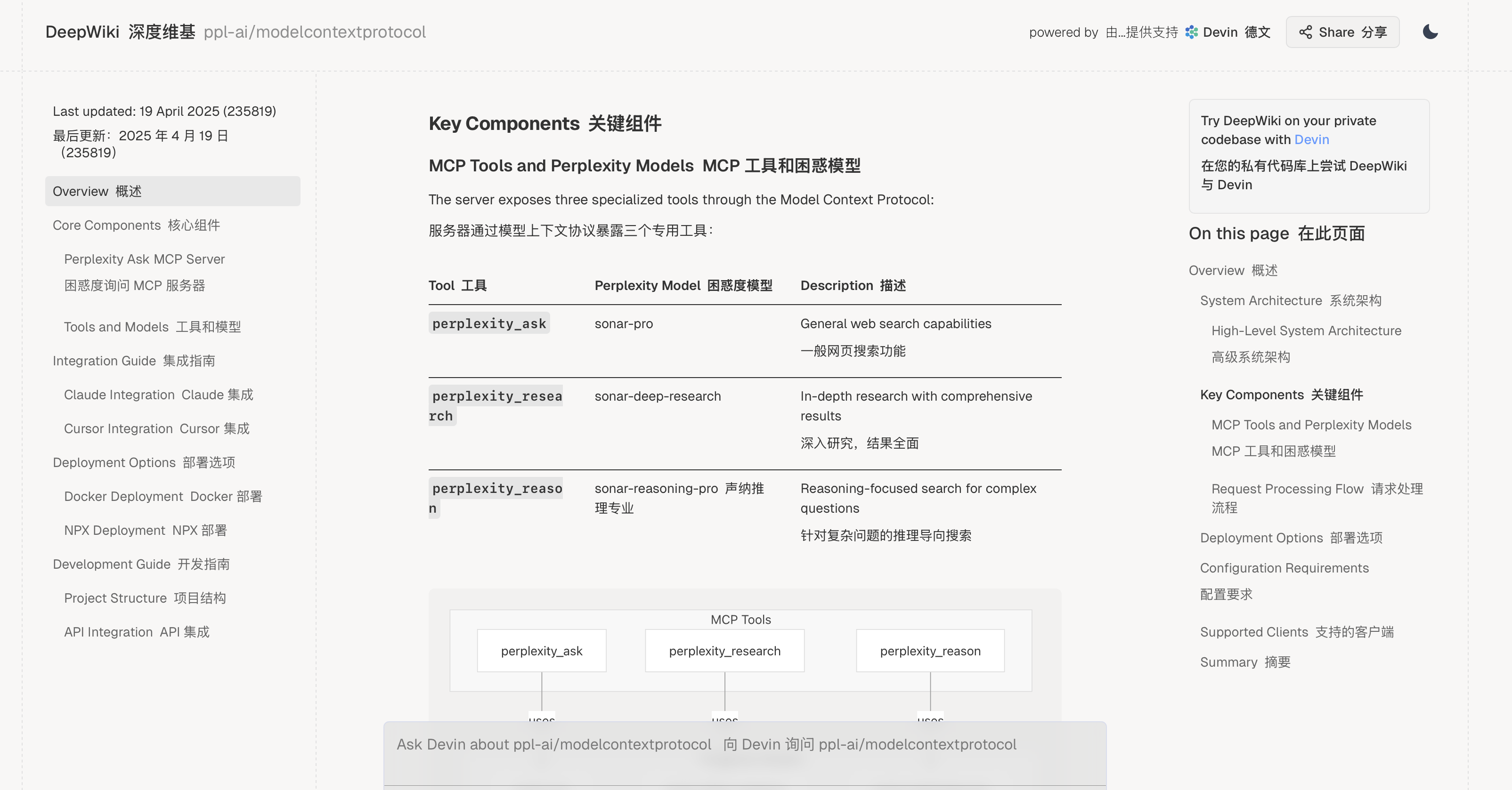Navigate to Docker Deployment page
1512x790 pixels.
click(163, 496)
